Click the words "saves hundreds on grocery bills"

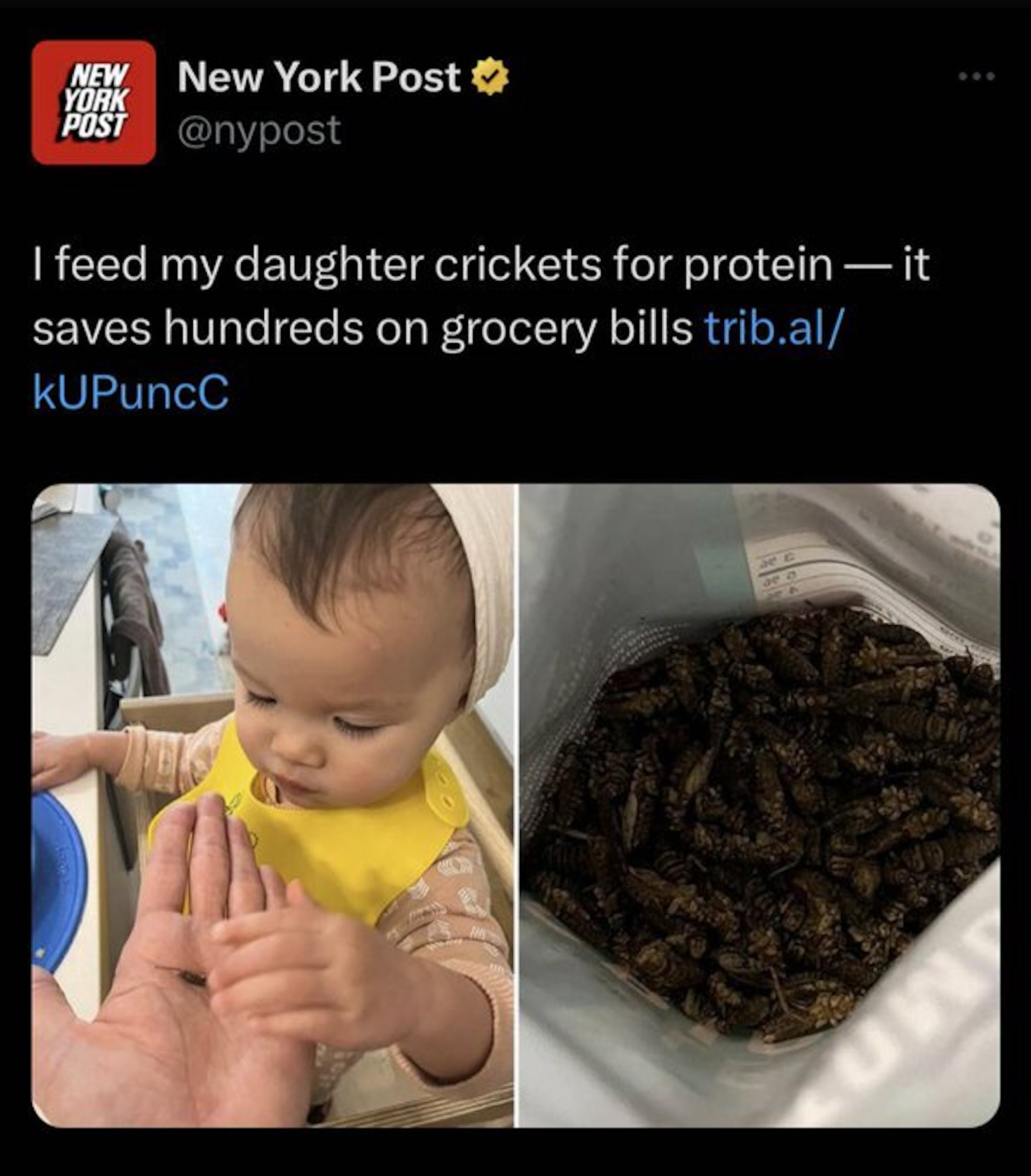tap(362, 329)
